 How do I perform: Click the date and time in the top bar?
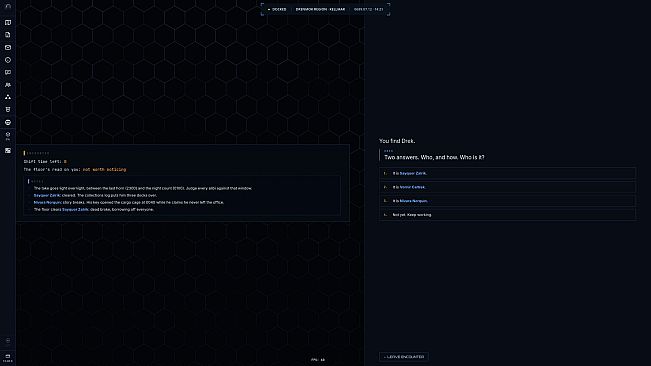coord(368,9)
